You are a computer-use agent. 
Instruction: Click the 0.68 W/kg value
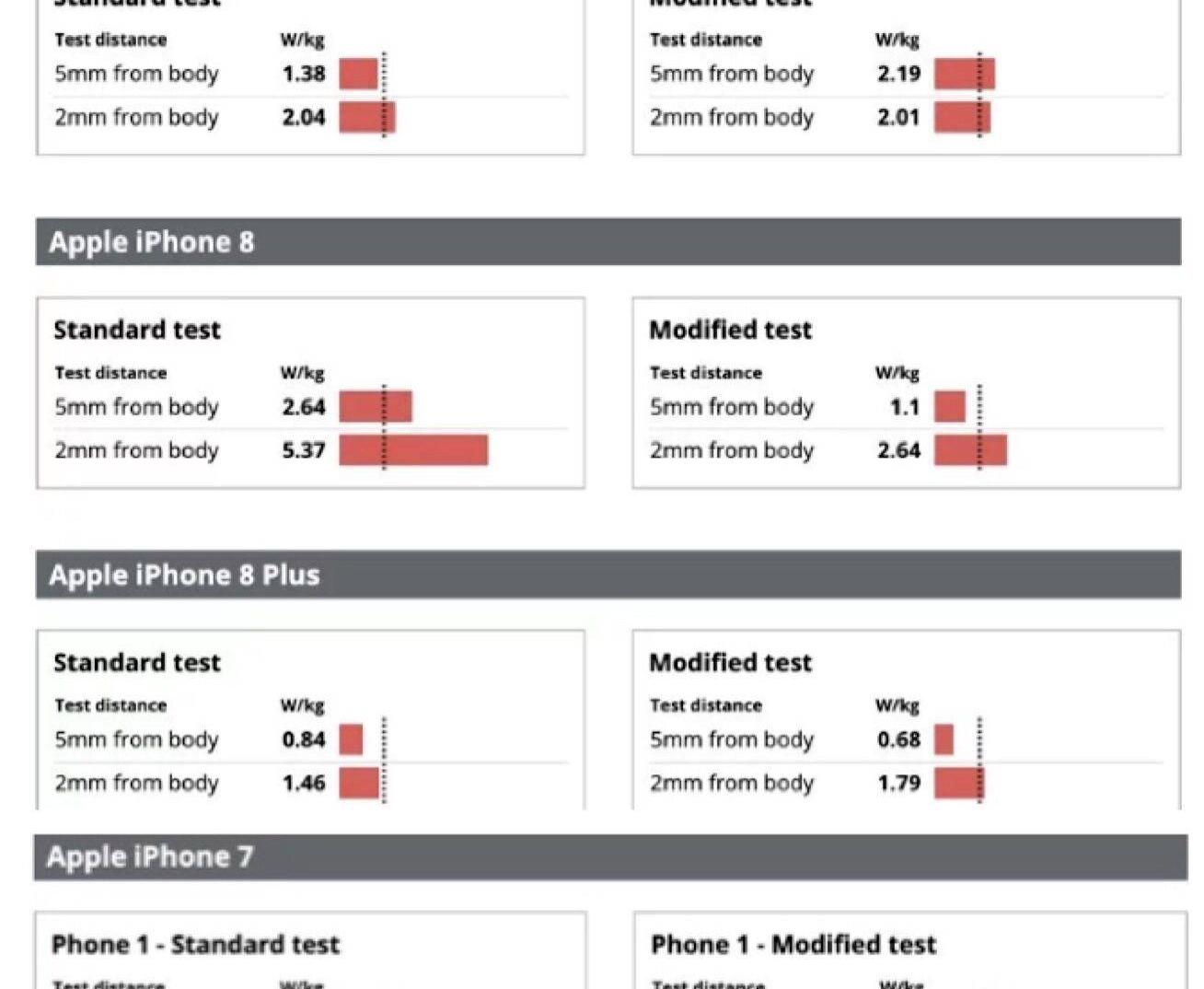(898, 739)
